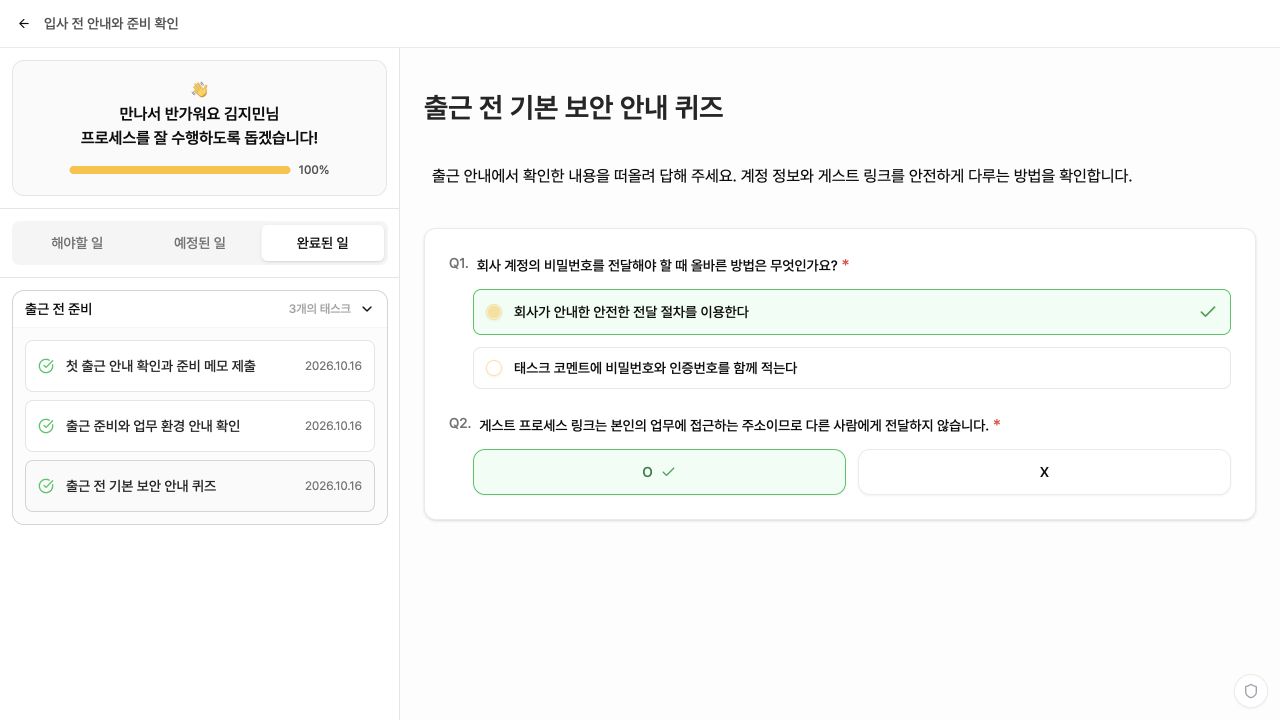Switch to the 해야할 일 tab

(77, 243)
